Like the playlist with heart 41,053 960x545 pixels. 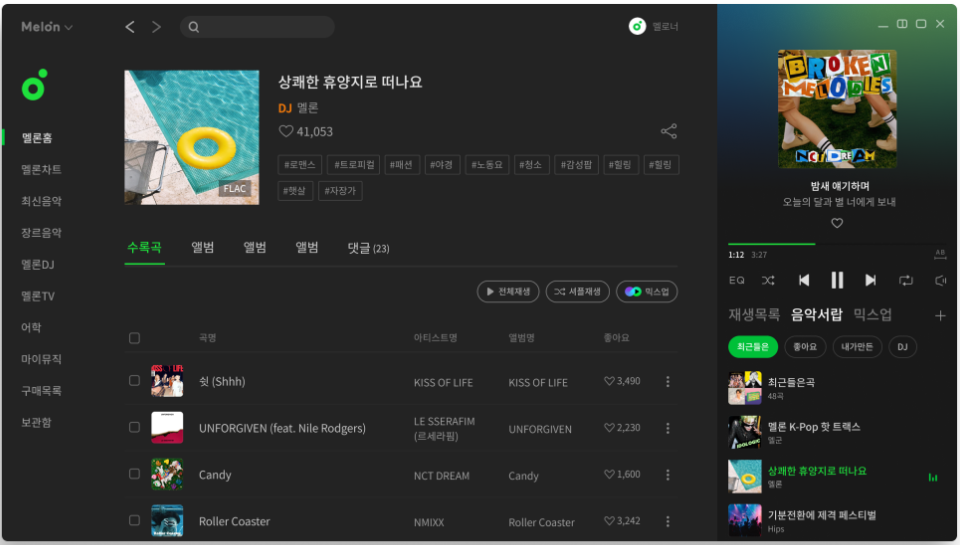click(285, 131)
